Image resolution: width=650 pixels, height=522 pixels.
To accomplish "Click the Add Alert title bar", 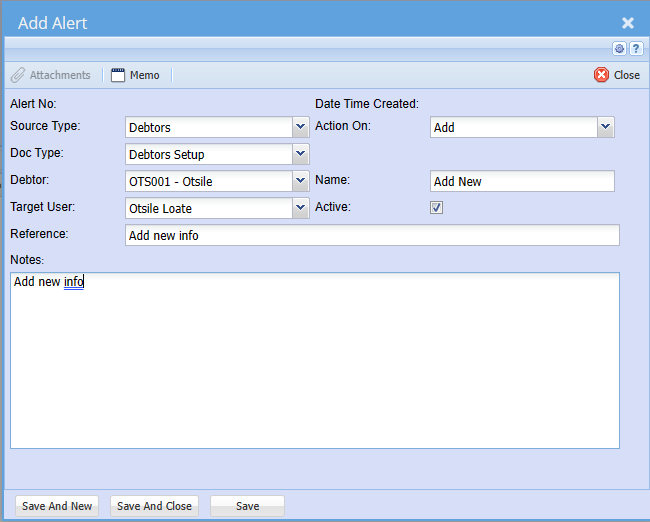I will (x=300, y=23).
